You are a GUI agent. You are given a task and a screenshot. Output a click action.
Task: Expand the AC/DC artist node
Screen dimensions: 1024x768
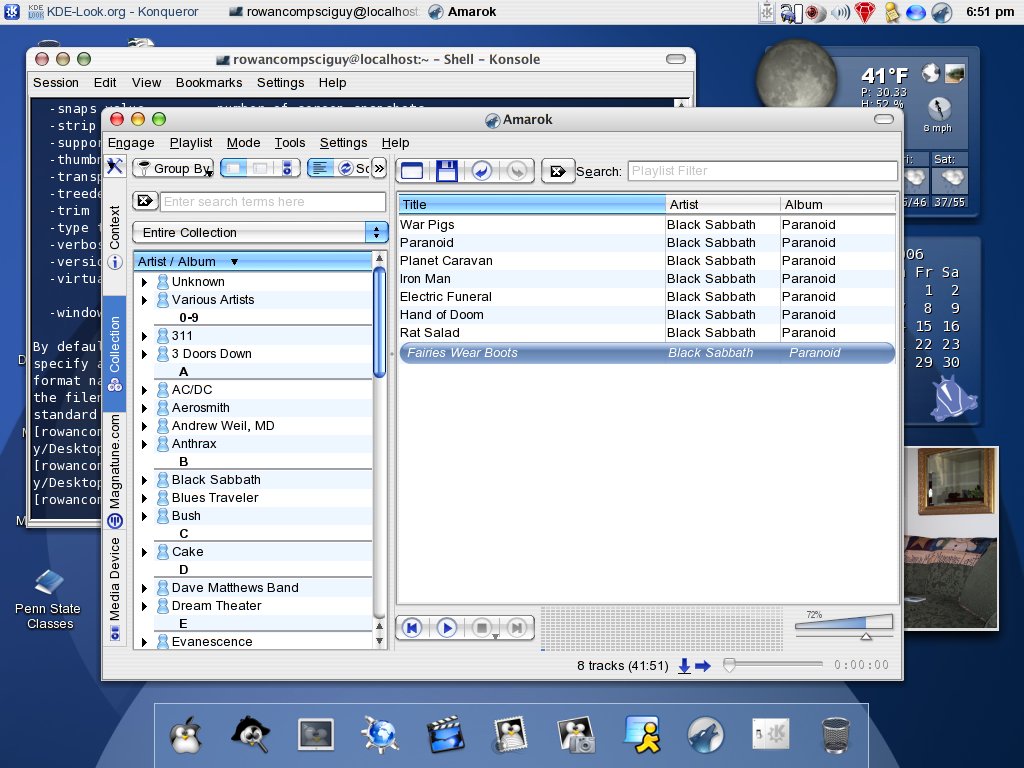[144, 391]
